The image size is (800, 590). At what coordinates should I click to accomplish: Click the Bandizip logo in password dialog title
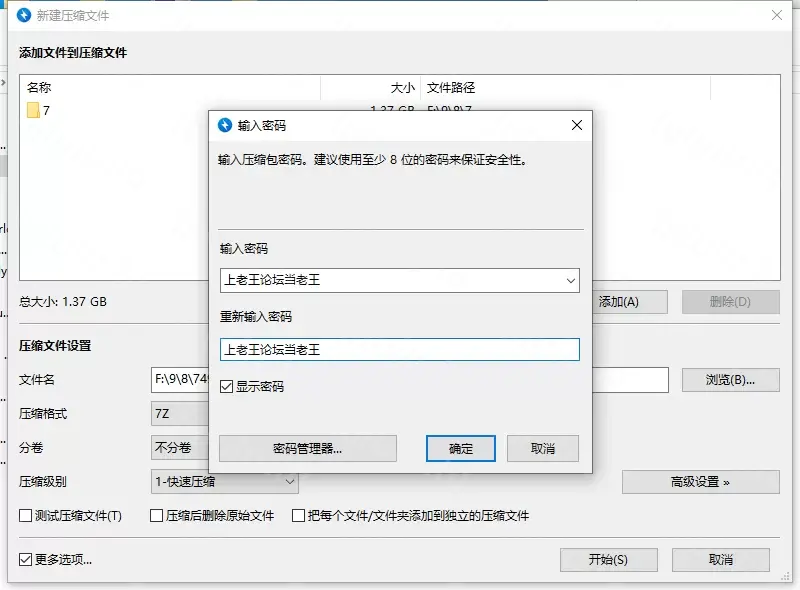224,125
